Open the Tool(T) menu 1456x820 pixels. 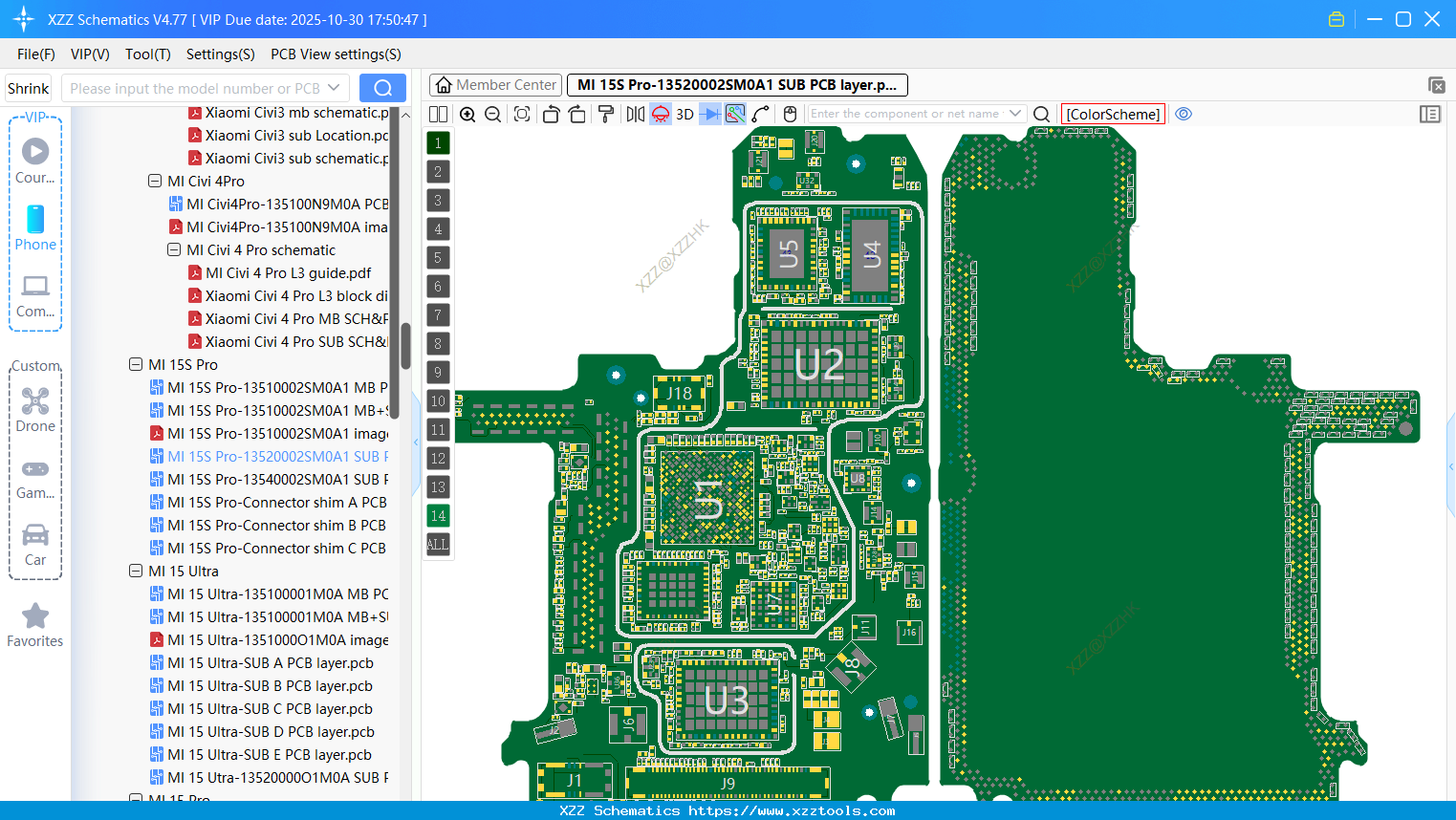(147, 54)
